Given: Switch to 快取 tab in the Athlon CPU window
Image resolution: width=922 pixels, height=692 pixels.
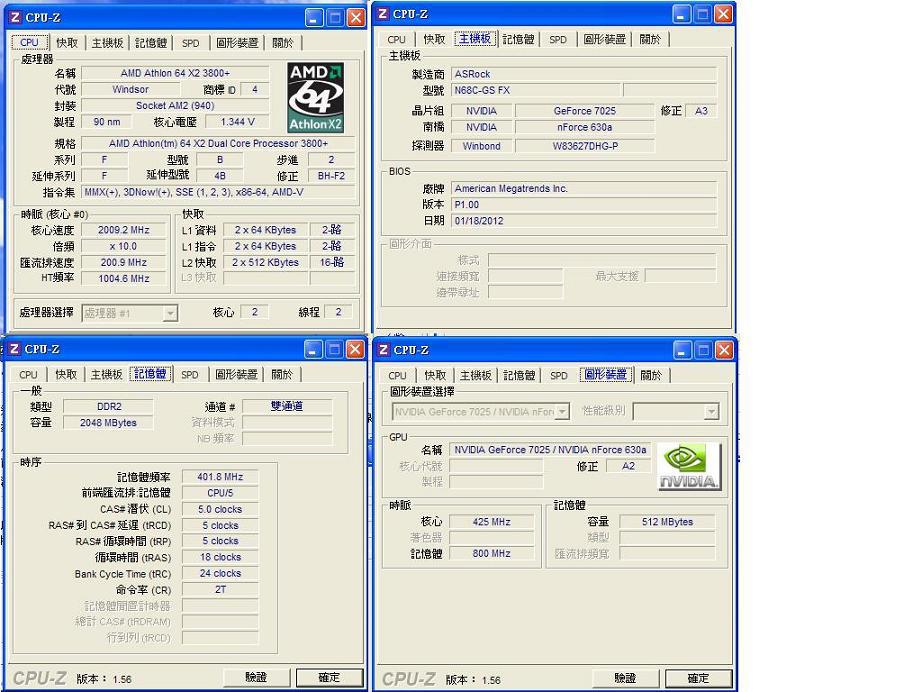Looking at the screenshot, I should [67, 43].
